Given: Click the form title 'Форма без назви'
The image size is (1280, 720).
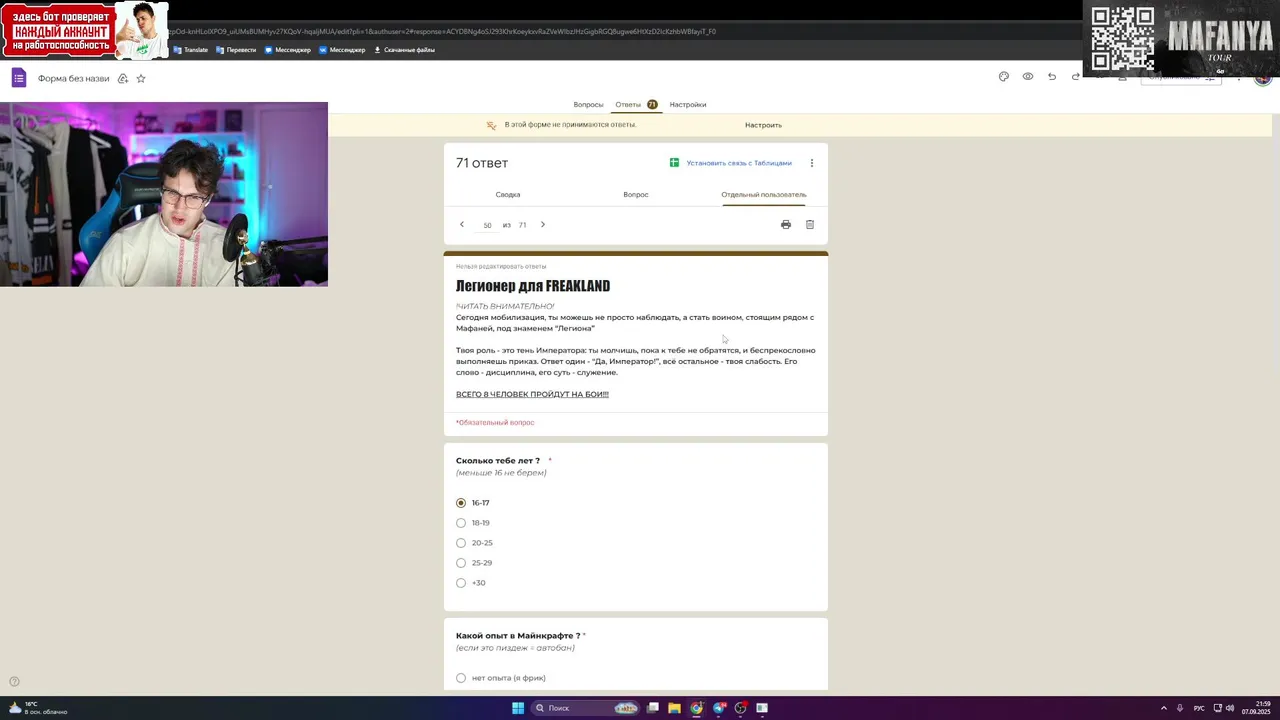Looking at the screenshot, I should click(73, 78).
